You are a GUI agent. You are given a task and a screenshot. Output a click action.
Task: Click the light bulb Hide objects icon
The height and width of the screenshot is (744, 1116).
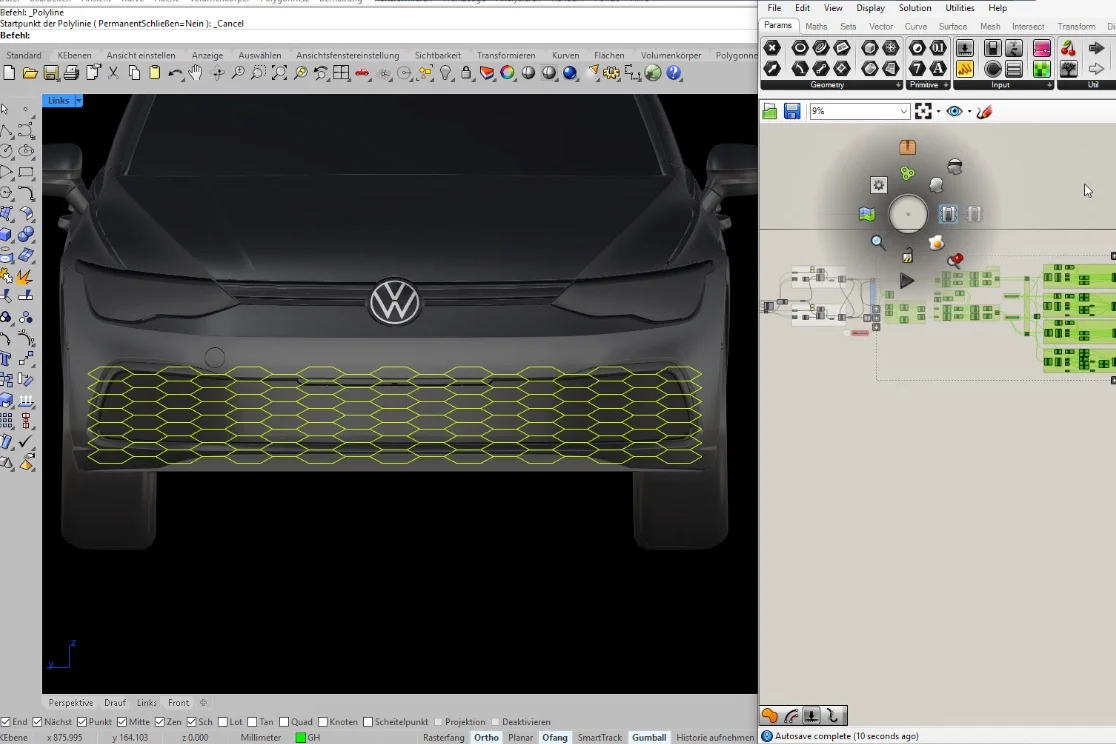point(446,73)
